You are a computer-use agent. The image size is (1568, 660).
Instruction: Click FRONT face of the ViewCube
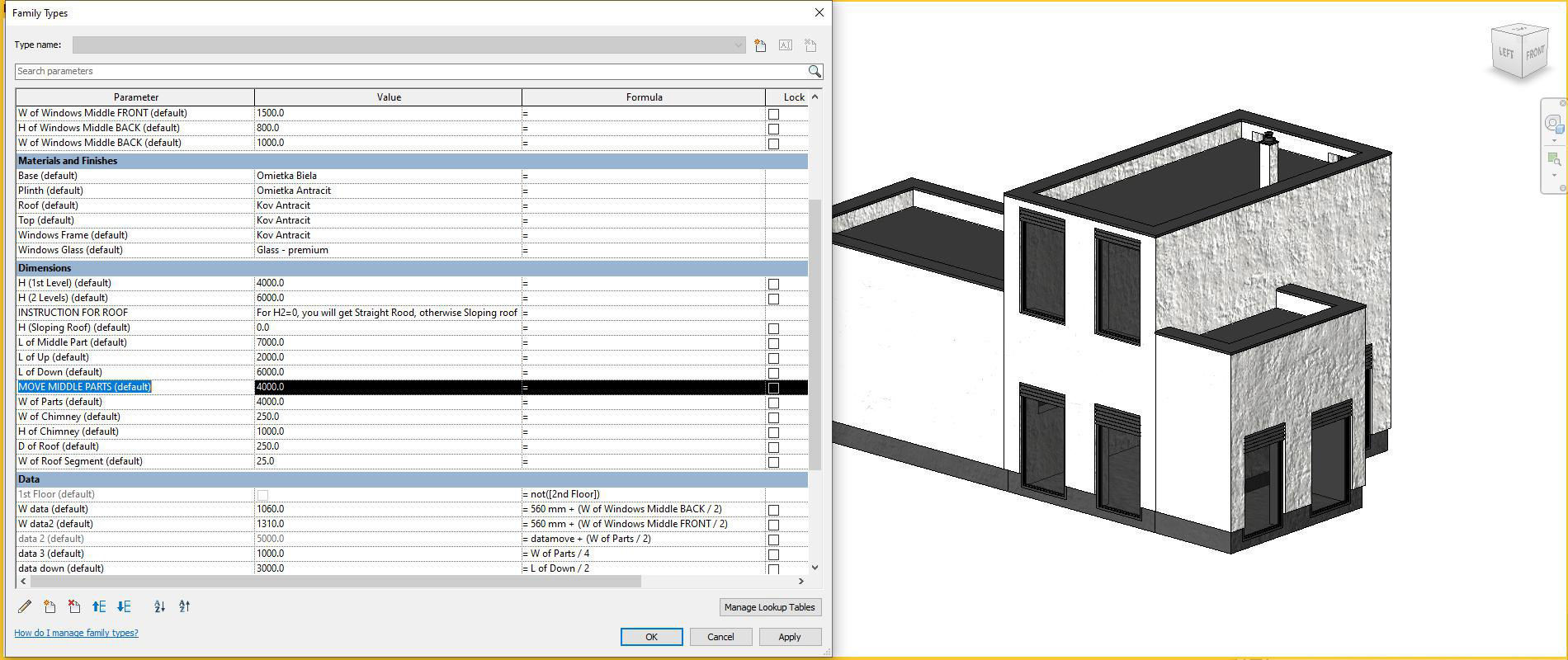coord(1534,54)
